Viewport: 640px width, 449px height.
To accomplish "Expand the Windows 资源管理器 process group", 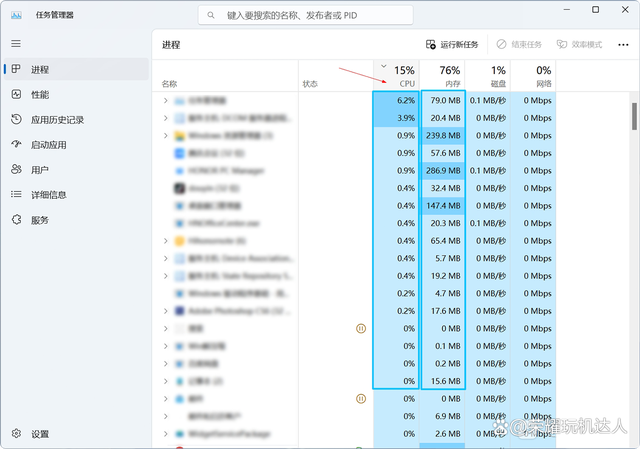I will (166, 136).
